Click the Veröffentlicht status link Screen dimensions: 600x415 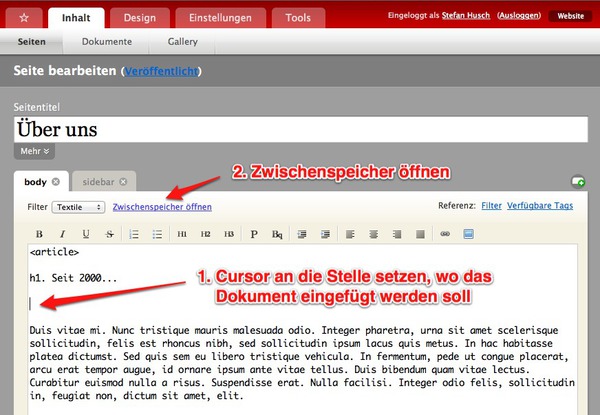point(161,71)
